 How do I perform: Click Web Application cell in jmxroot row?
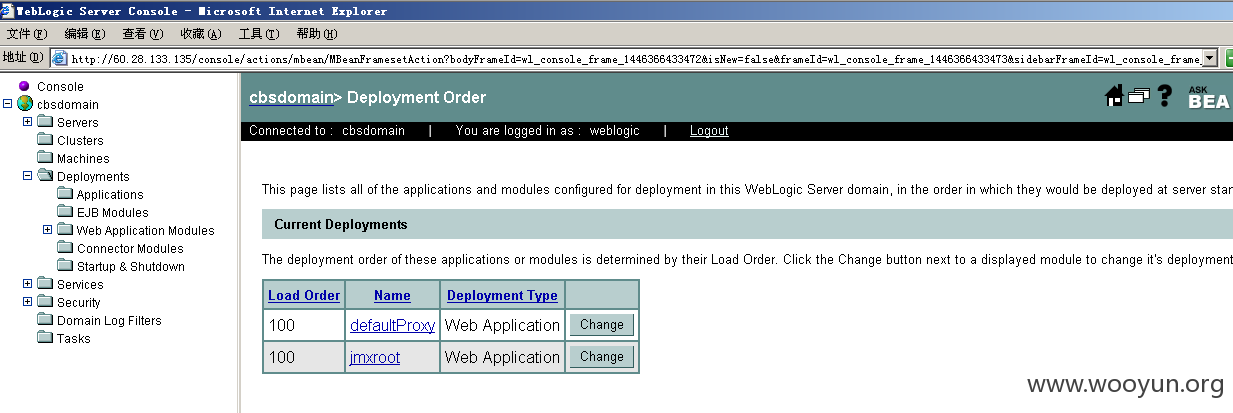502,357
